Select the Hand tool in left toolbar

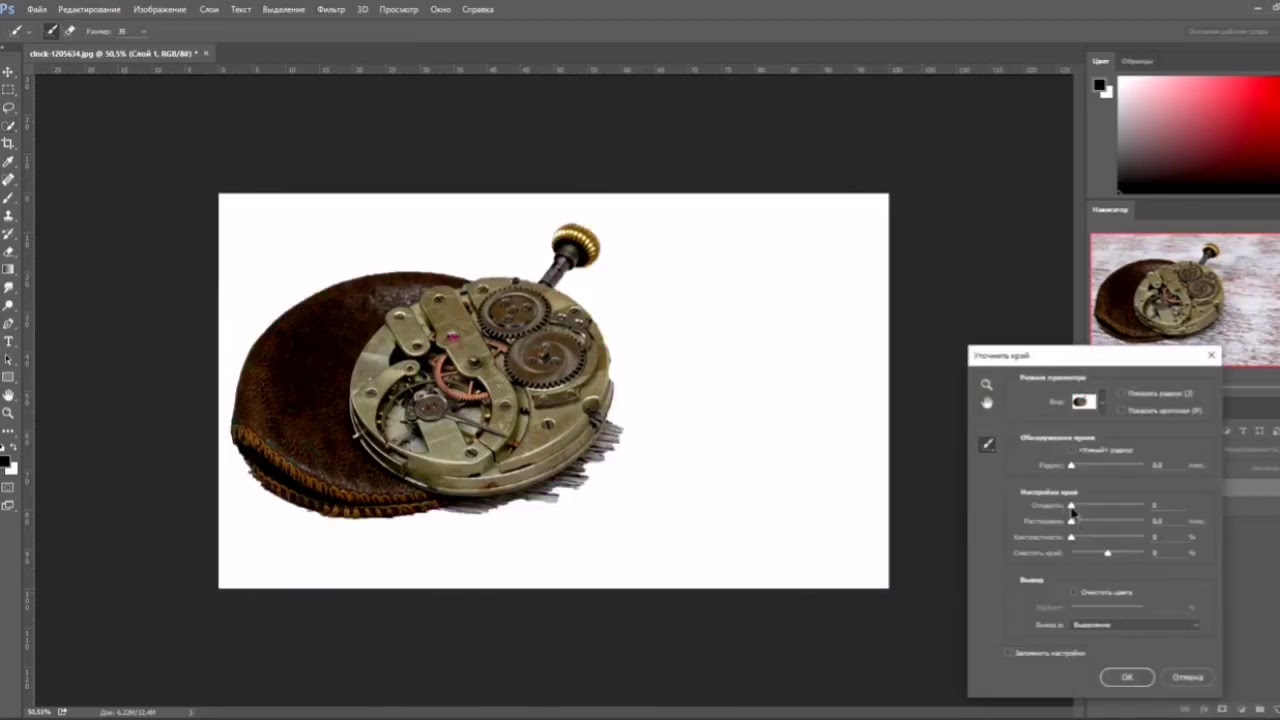tap(8, 396)
